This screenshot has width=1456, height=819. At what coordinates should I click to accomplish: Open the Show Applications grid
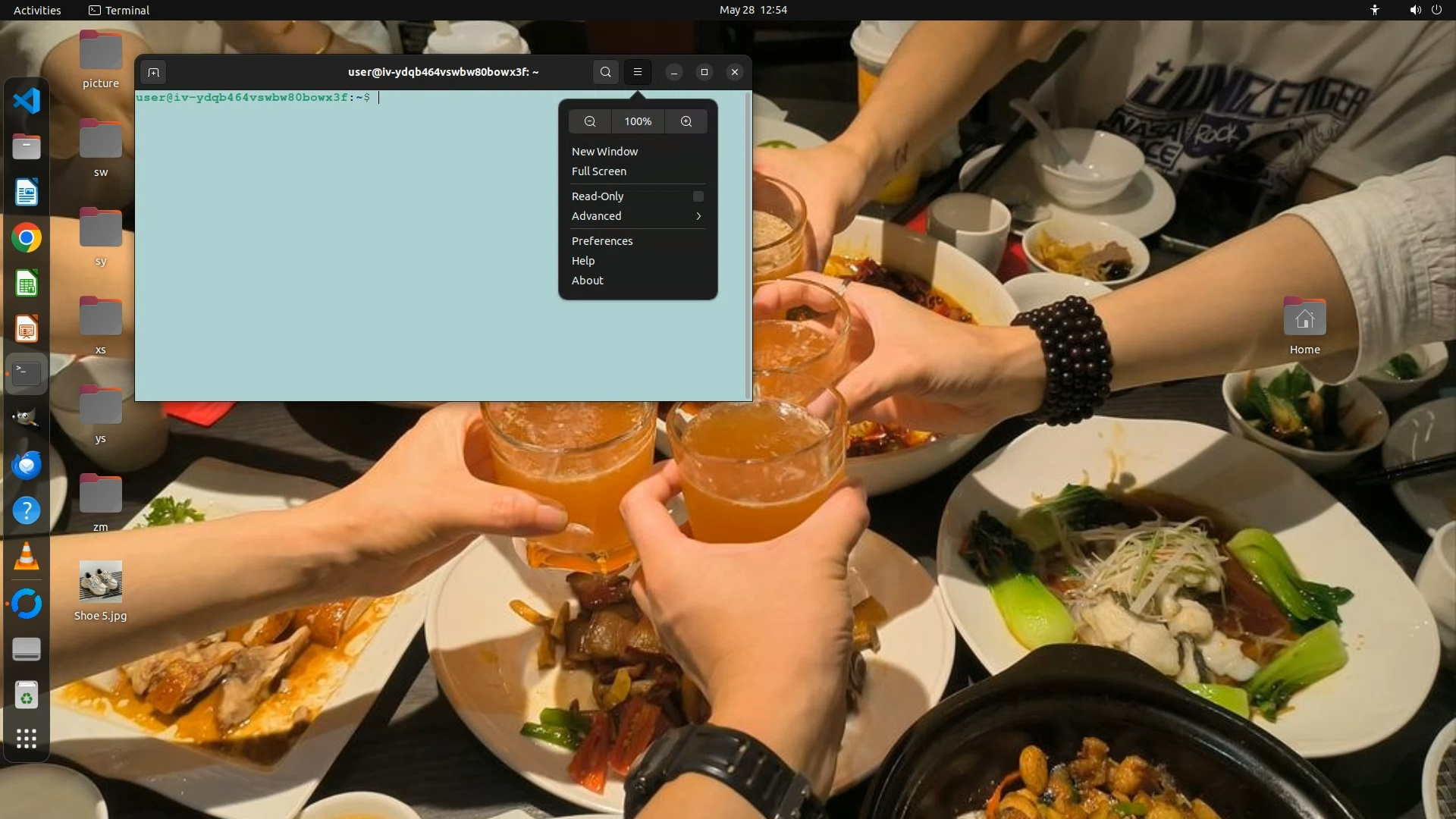(27, 739)
